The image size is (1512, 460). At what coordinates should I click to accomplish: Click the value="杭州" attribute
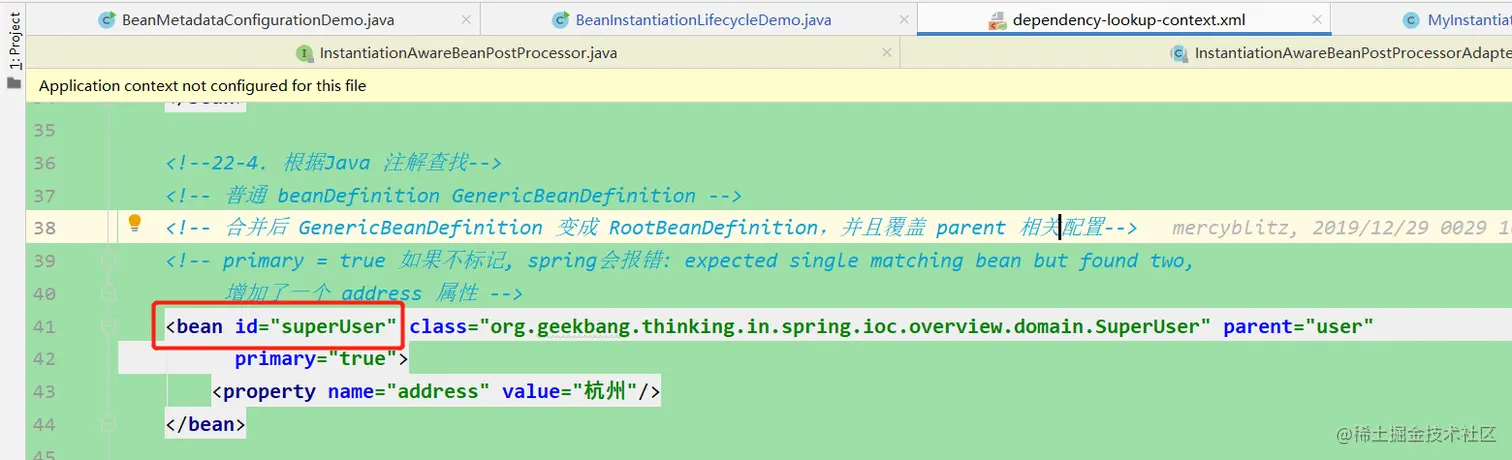[x=569, y=392]
